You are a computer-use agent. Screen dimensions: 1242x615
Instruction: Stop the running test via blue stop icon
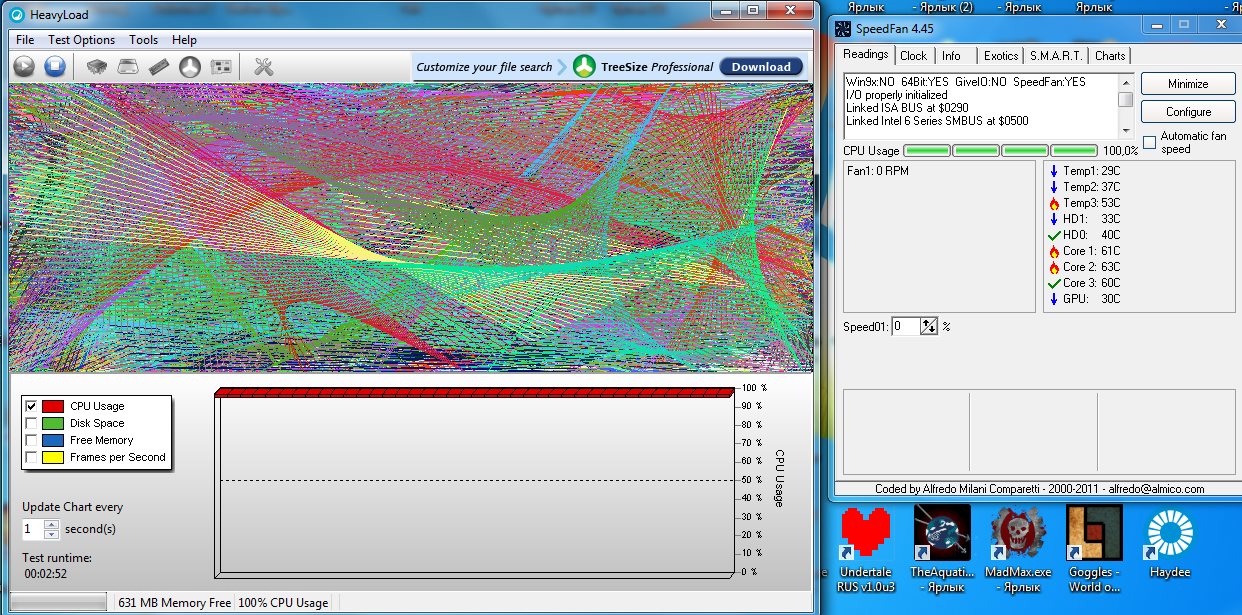coord(55,67)
